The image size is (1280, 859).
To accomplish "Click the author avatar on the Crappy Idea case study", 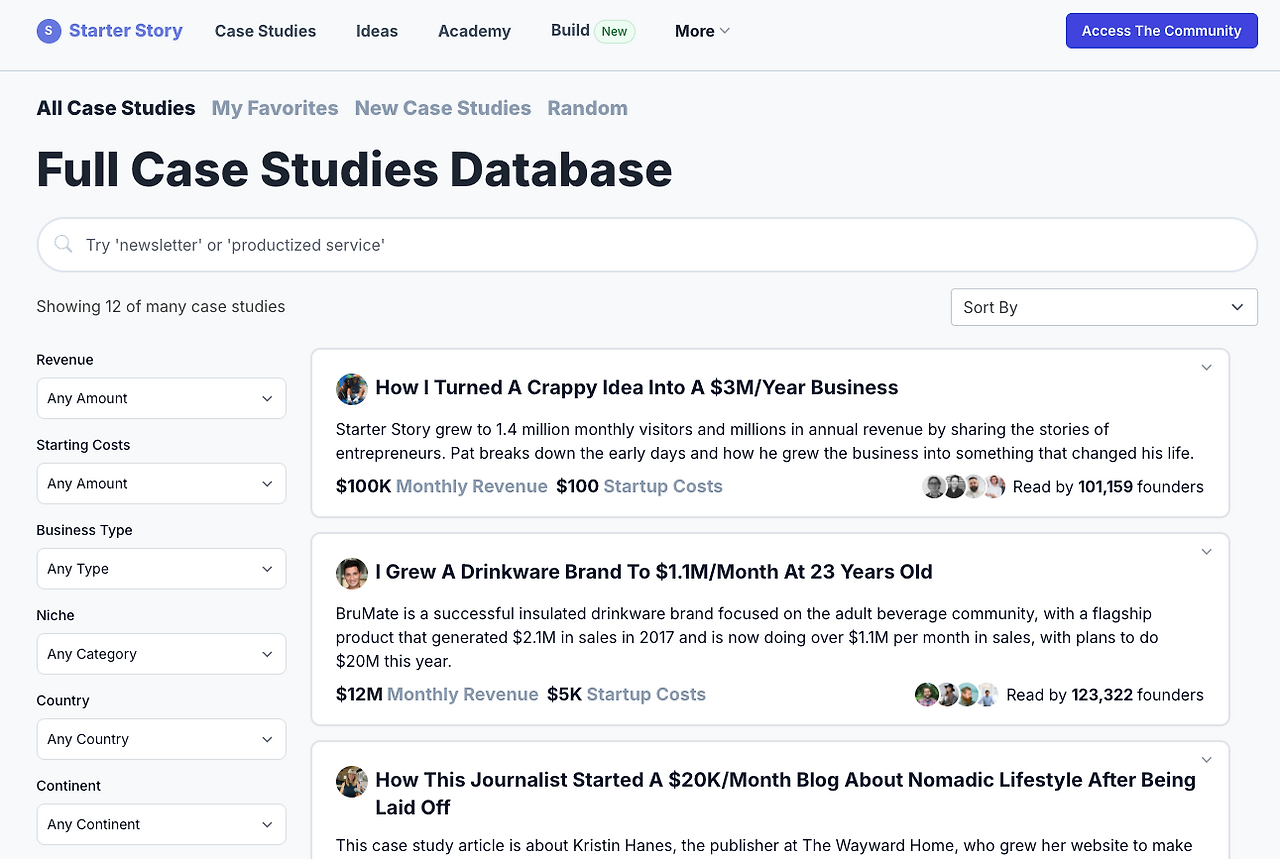I will point(352,389).
